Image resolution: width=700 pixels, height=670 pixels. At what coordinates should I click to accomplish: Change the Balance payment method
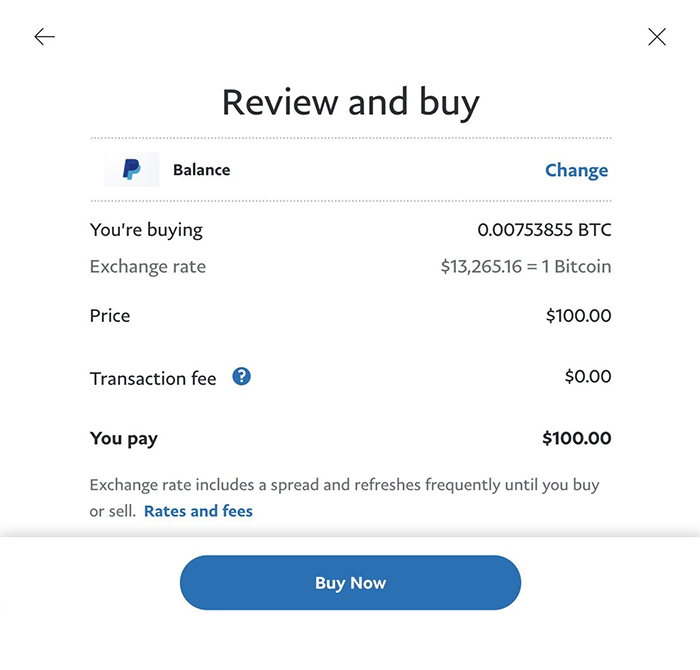(x=576, y=170)
